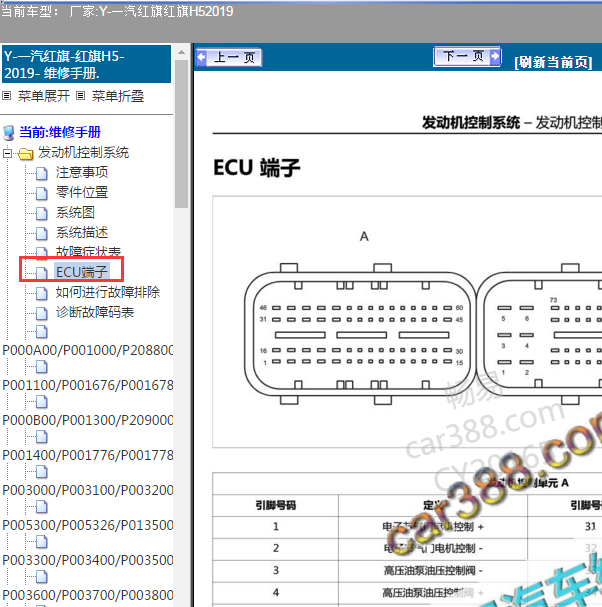Click the page icon beside 诊断故障码表

42,313
